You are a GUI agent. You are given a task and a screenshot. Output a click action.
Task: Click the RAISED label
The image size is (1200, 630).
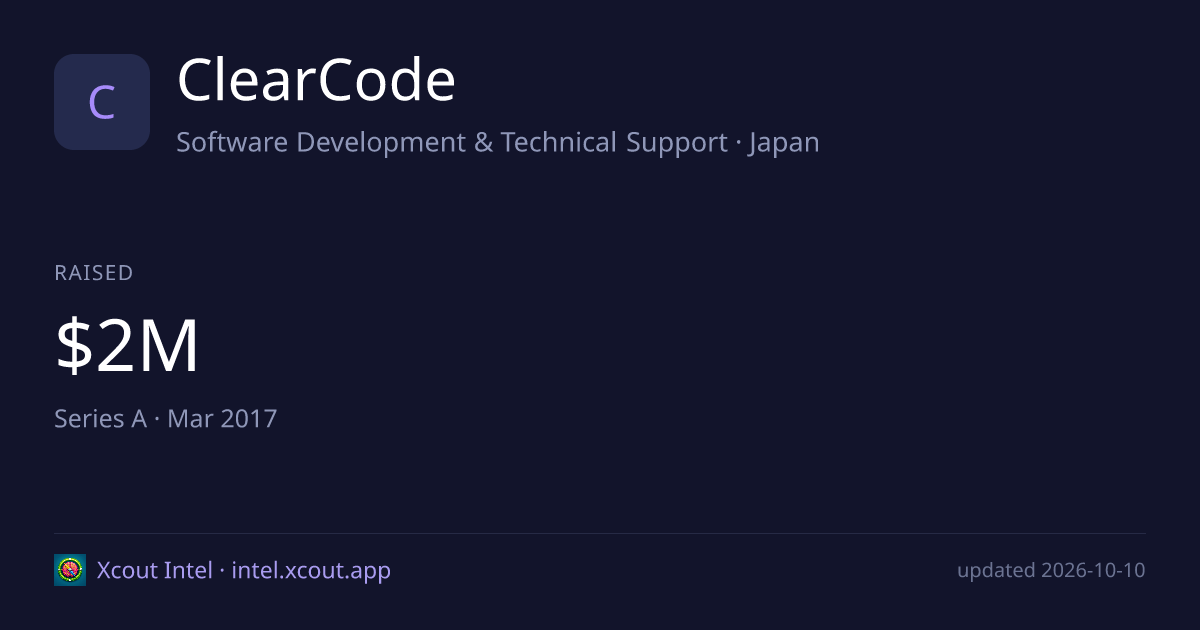pyautogui.click(x=94, y=273)
